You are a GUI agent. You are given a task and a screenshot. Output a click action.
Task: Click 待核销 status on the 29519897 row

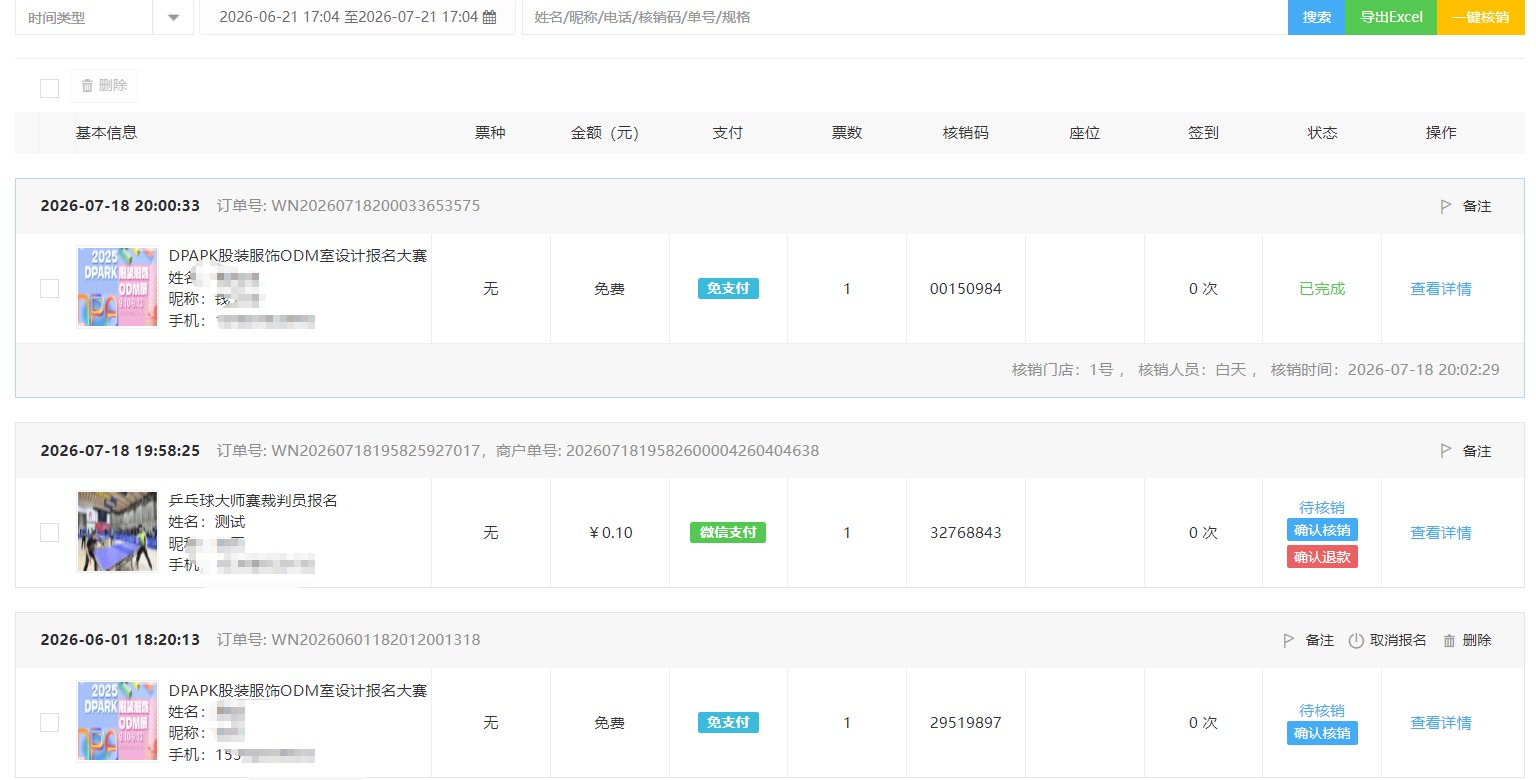(1322, 710)
